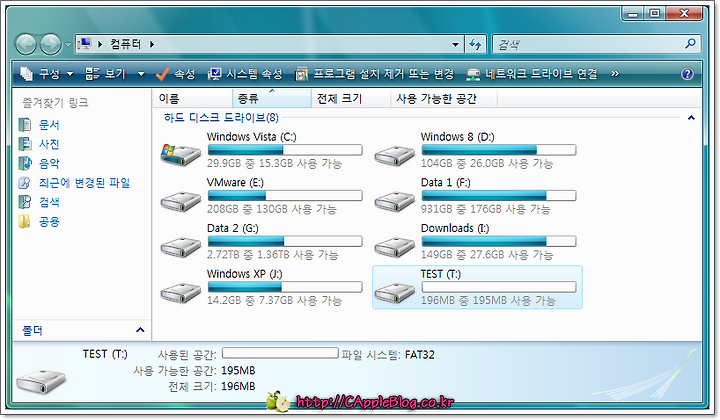The height and width of the screenshot is (420, 720).
Task: Open Windows Vista (C:) drive icon
Action: pyautogui.click(x=180, y=154)
